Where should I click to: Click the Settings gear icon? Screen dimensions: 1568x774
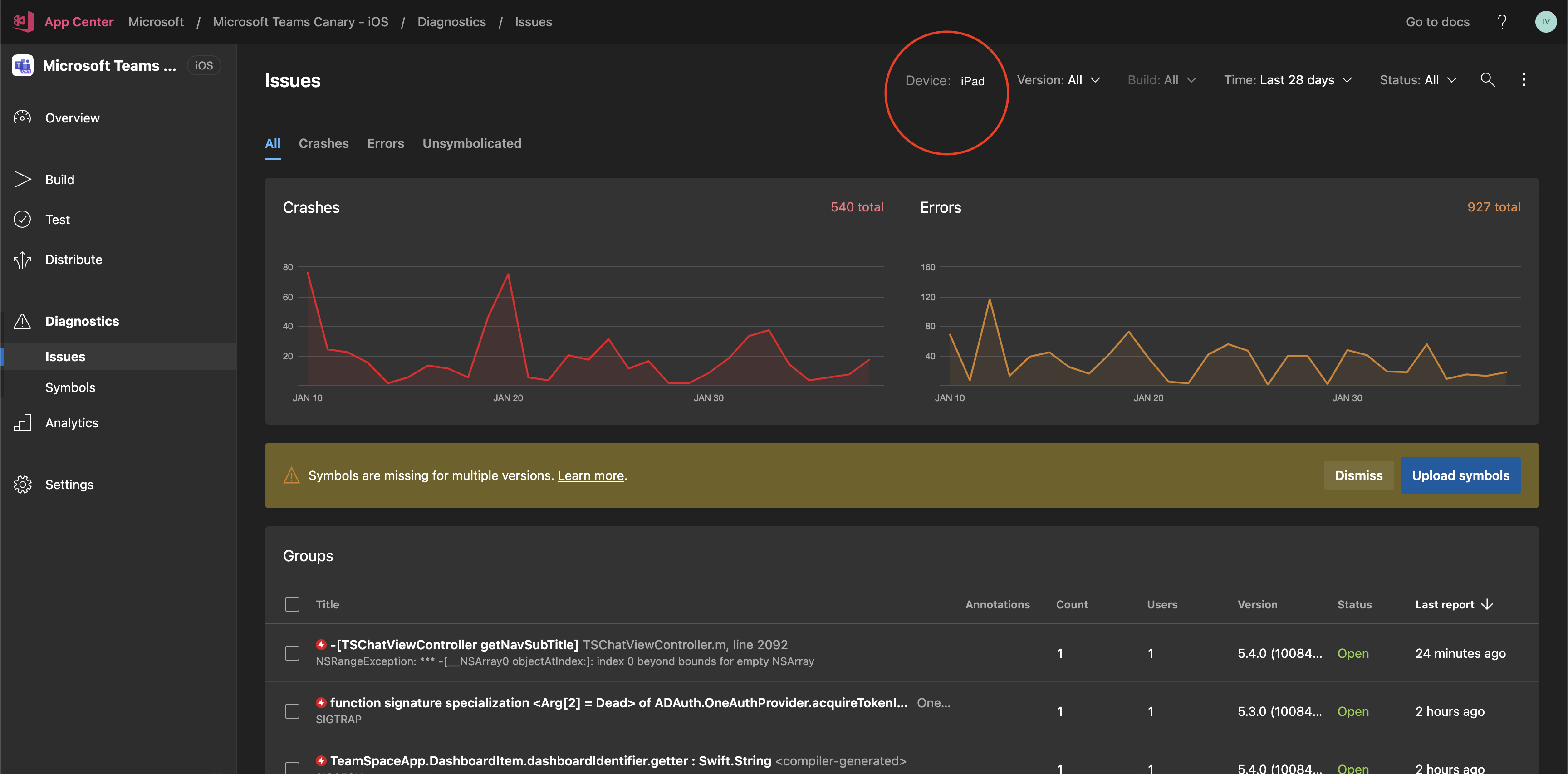(x=23, y=485)
